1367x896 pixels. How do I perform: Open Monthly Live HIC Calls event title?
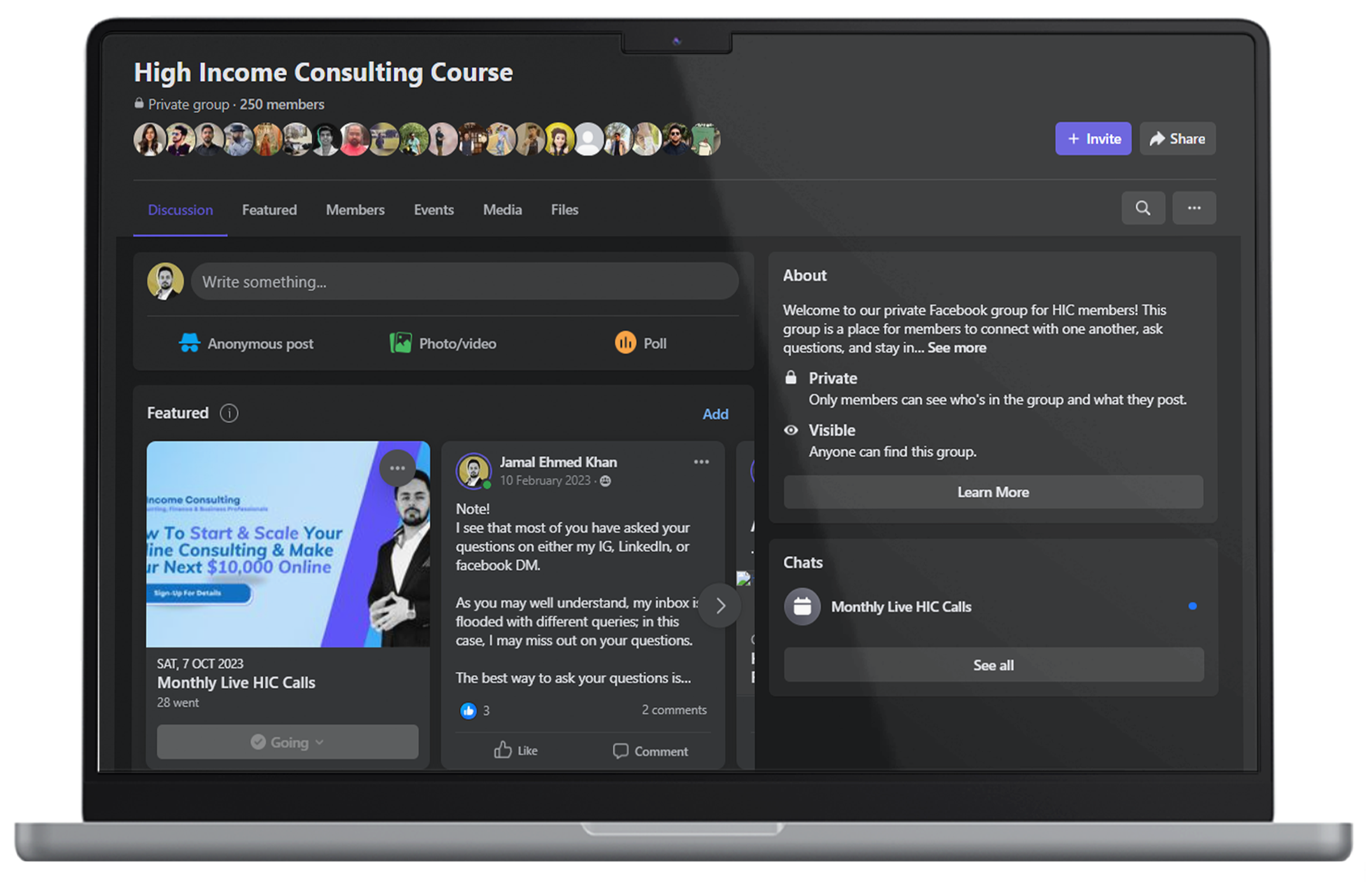pyautogui.click(x=236, y=683)
